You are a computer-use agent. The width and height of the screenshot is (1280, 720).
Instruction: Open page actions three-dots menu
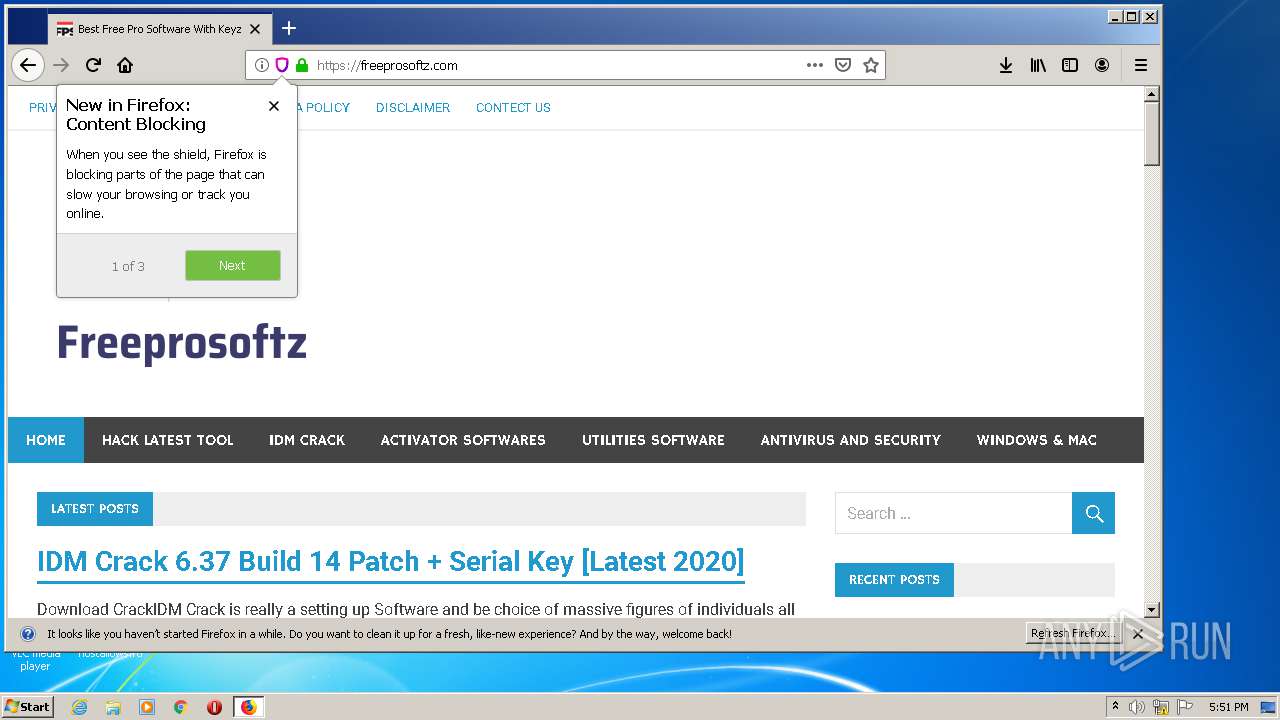[815, 65]
